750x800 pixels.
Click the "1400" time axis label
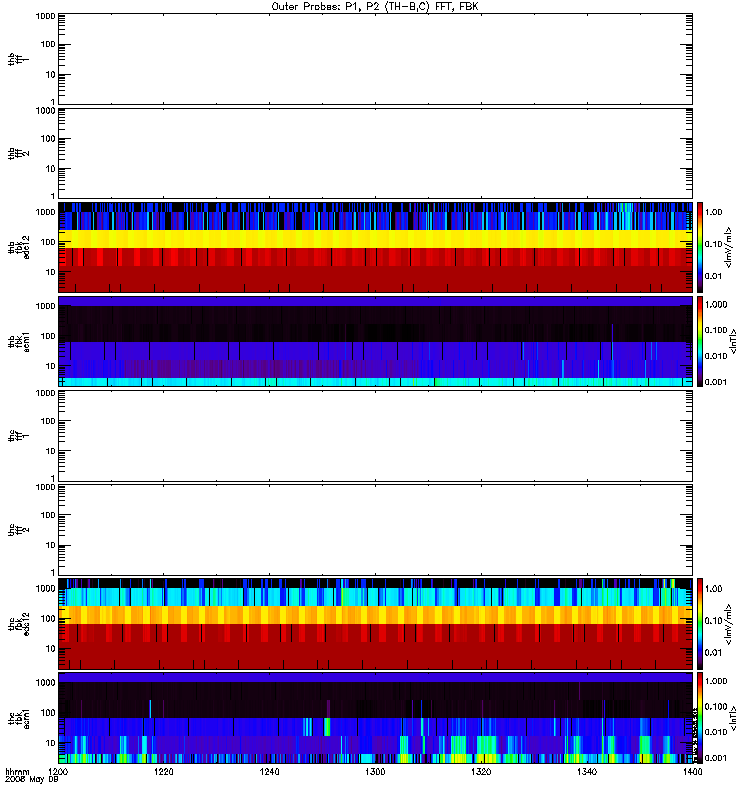pyautogui.click(x=692, y=772)
